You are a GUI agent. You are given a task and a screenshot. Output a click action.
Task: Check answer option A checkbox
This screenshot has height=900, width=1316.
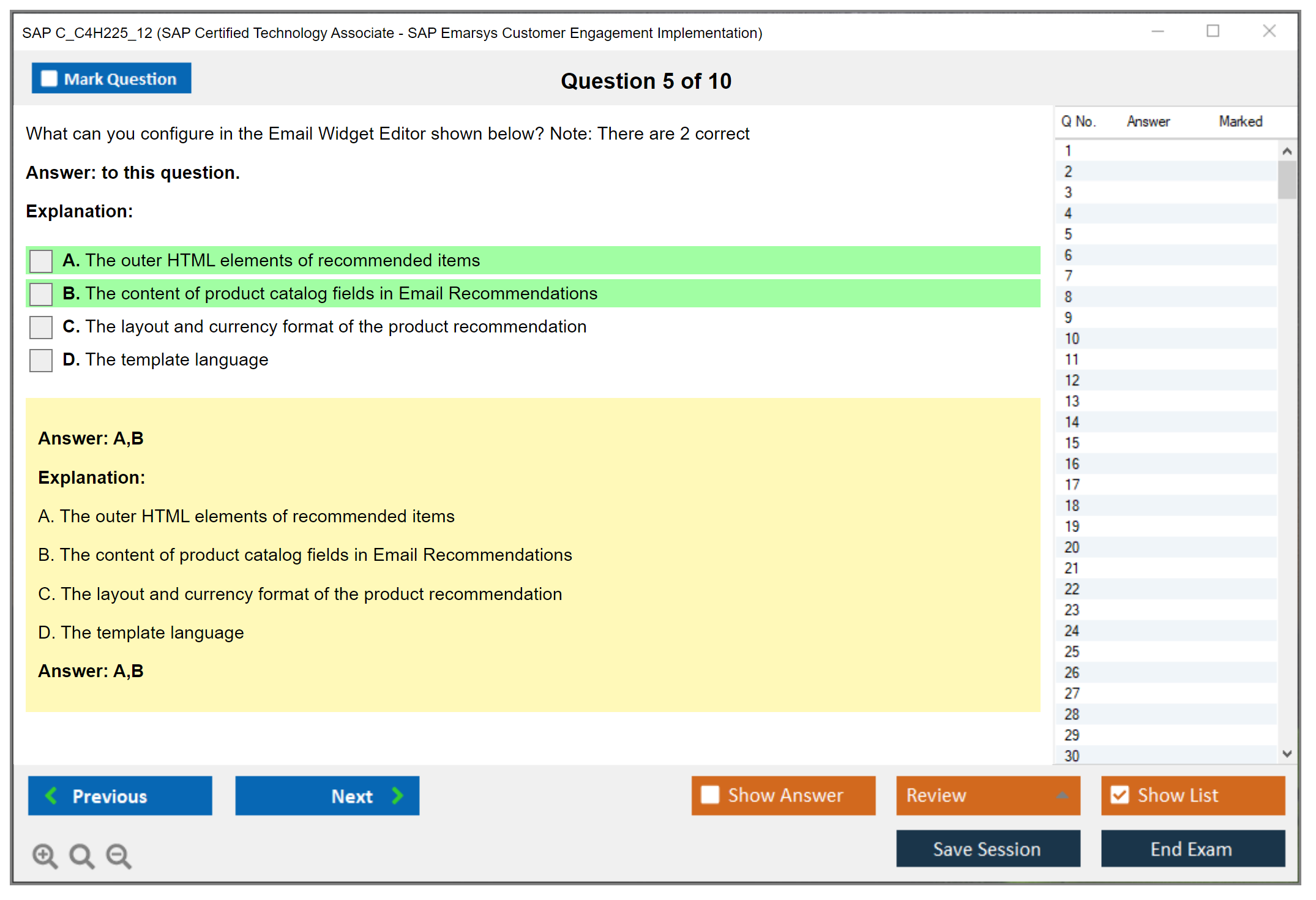[41, 261]
